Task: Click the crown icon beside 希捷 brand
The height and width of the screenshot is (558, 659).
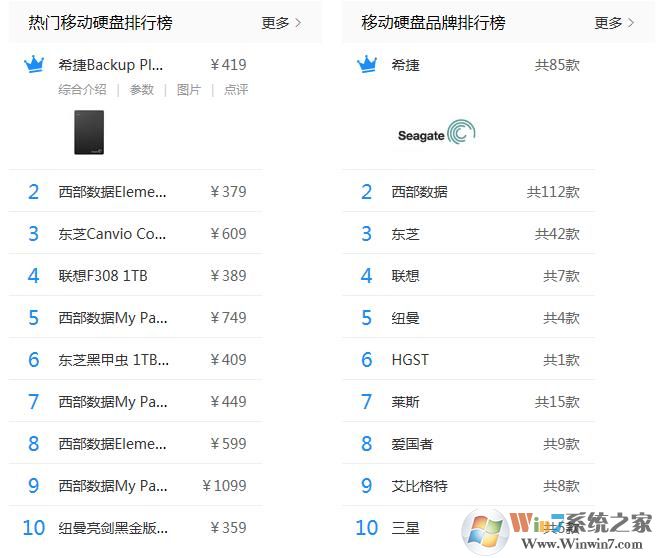Action: click(367, 65)
